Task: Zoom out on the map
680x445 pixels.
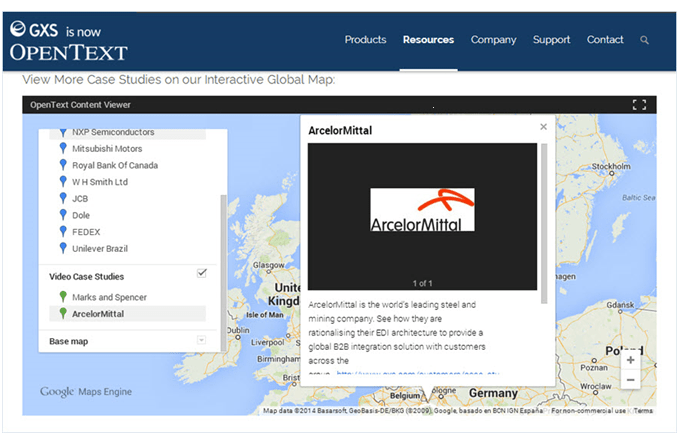Action: (630, 380)
